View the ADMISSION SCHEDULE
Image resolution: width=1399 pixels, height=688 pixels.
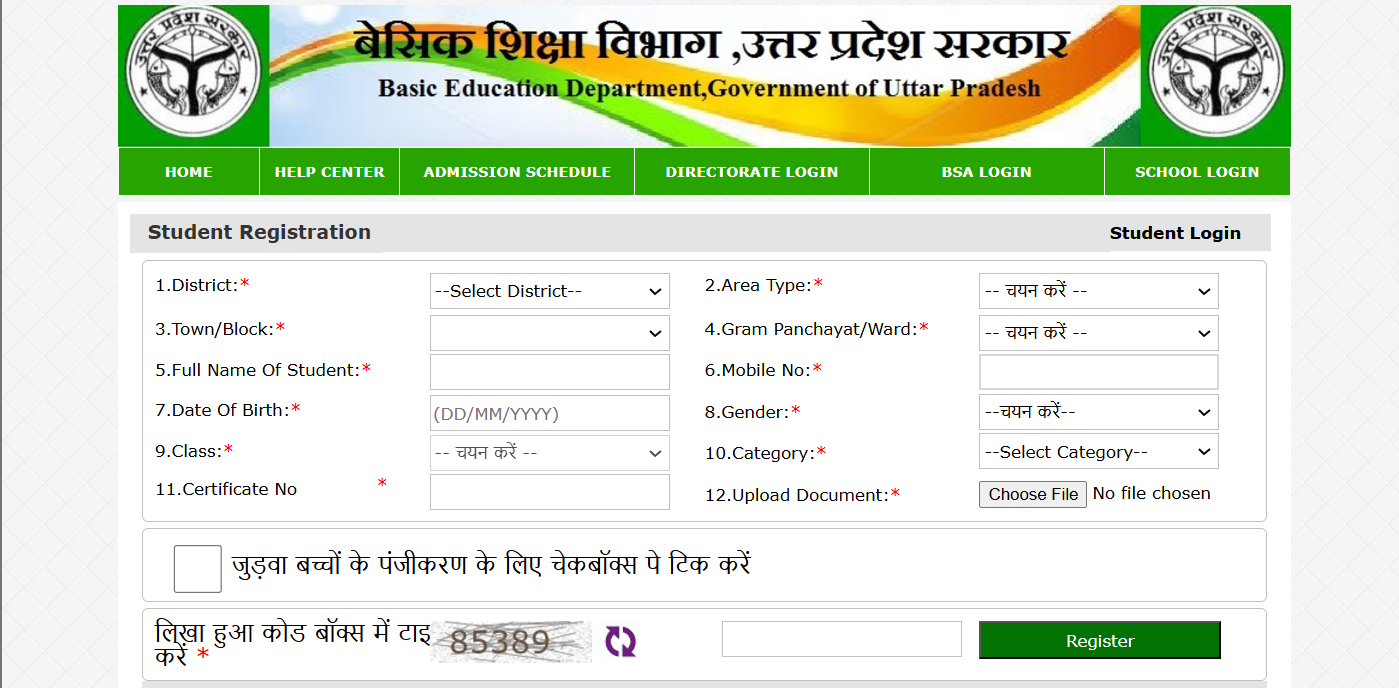pyautogui.click(x=517, y=171)
